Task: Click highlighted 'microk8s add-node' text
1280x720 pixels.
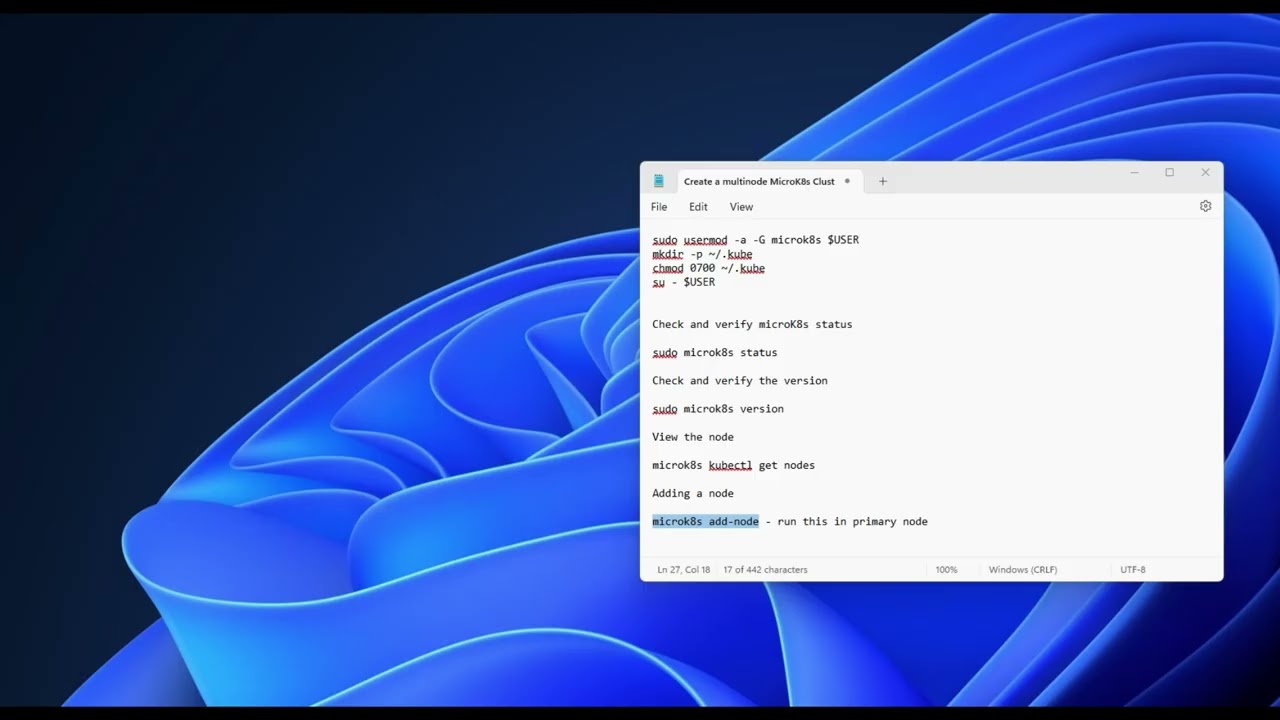Action: pos(705,521)
